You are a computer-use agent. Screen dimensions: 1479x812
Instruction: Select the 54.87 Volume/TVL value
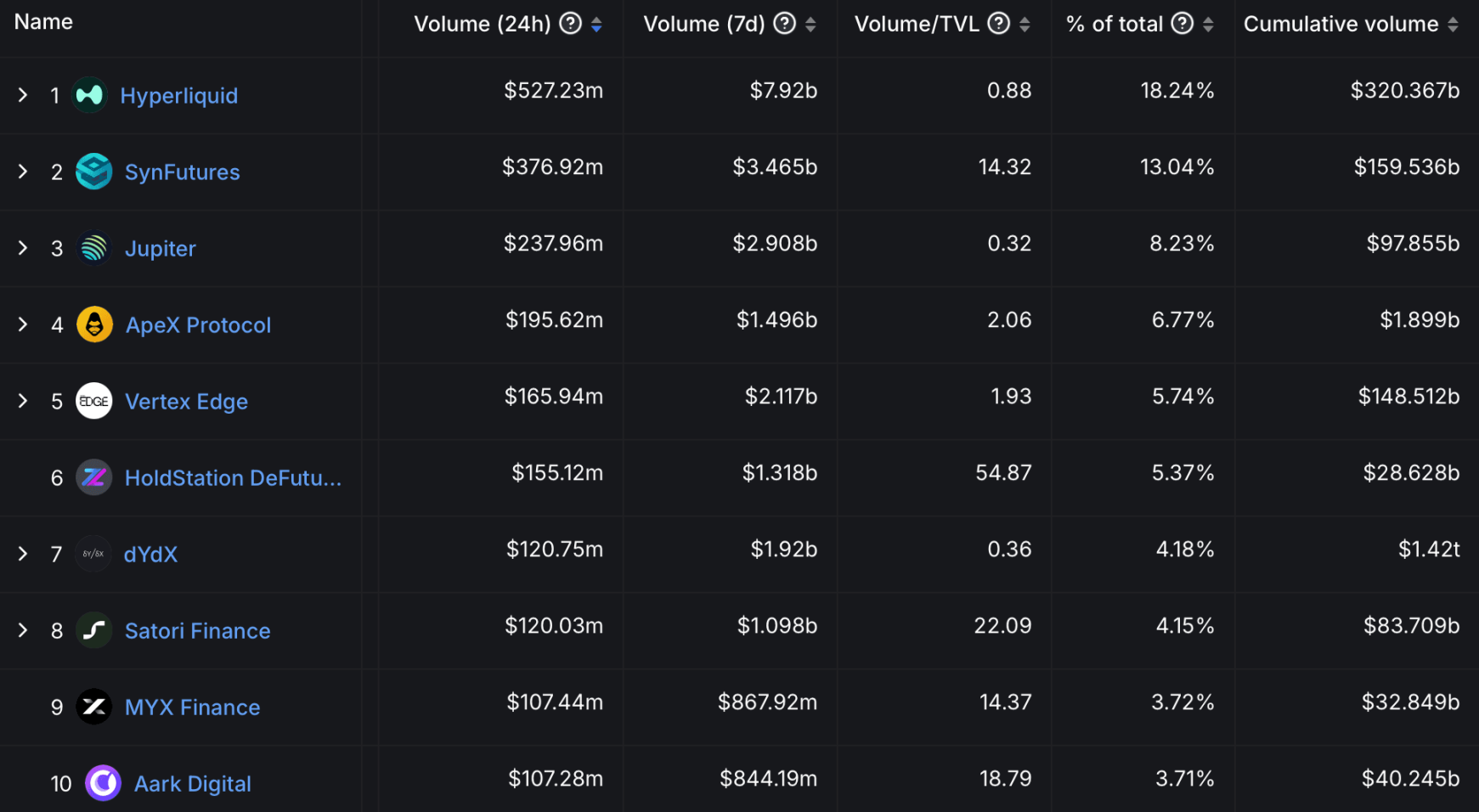1003,473
